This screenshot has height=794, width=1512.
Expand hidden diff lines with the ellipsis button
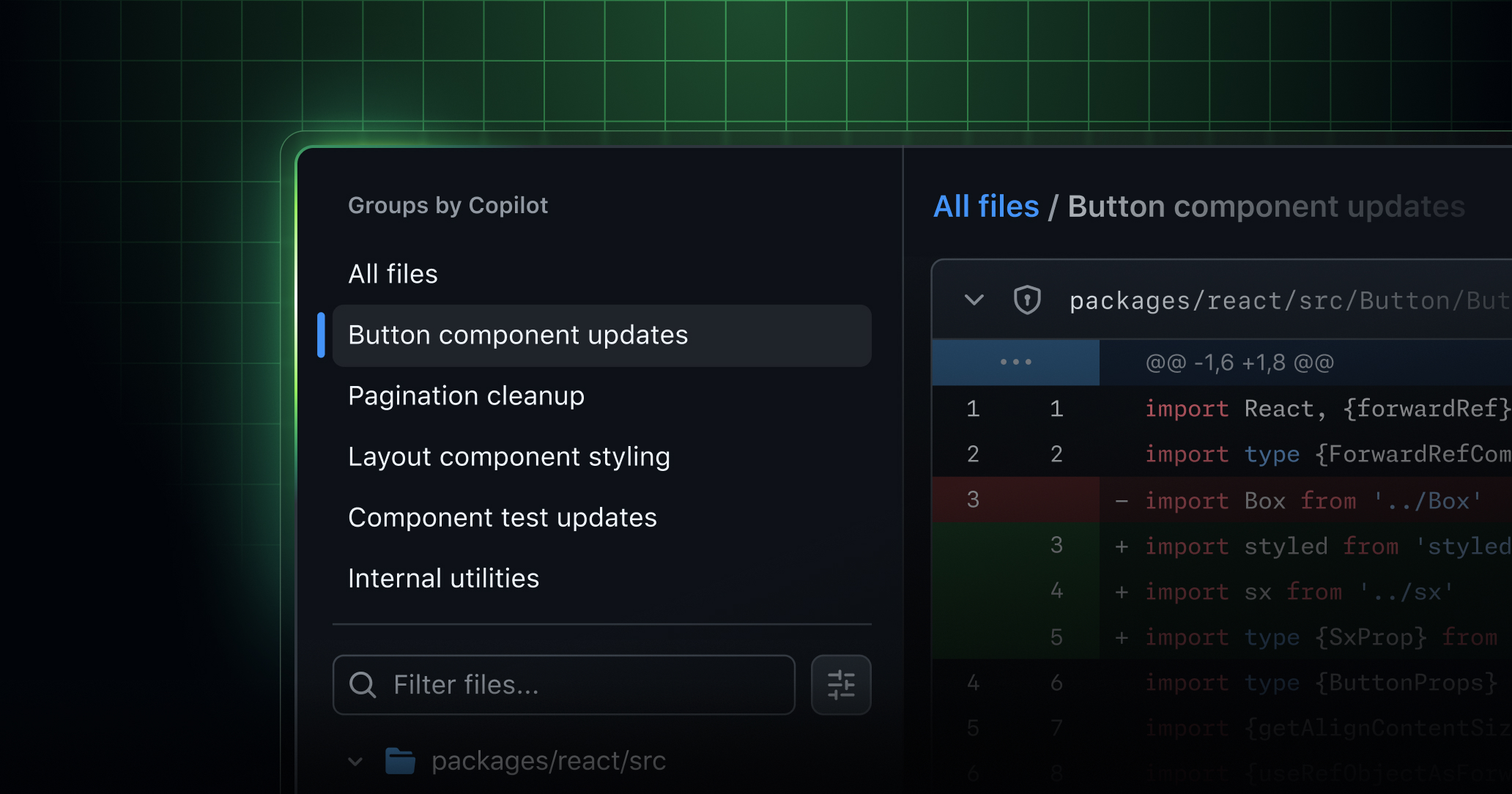pyautogui.click(x=1016, y=361)
